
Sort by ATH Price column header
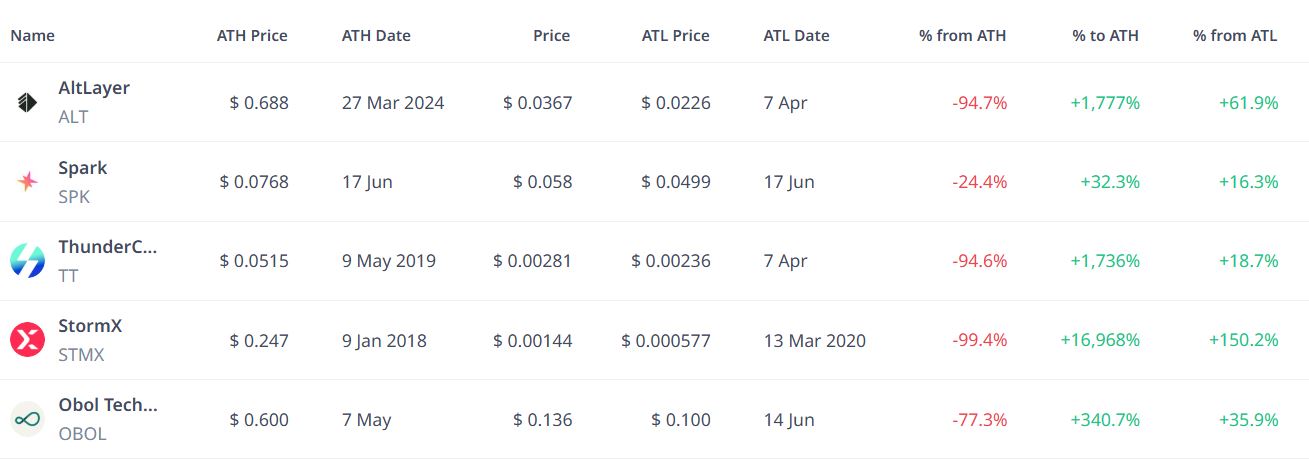pyautogui.click(x=252, y=35)
